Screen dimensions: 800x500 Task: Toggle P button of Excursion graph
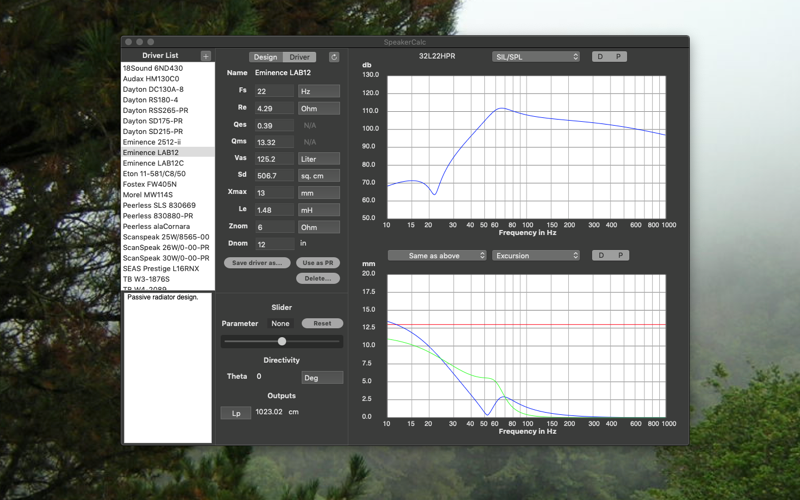[x=620, y=255]
